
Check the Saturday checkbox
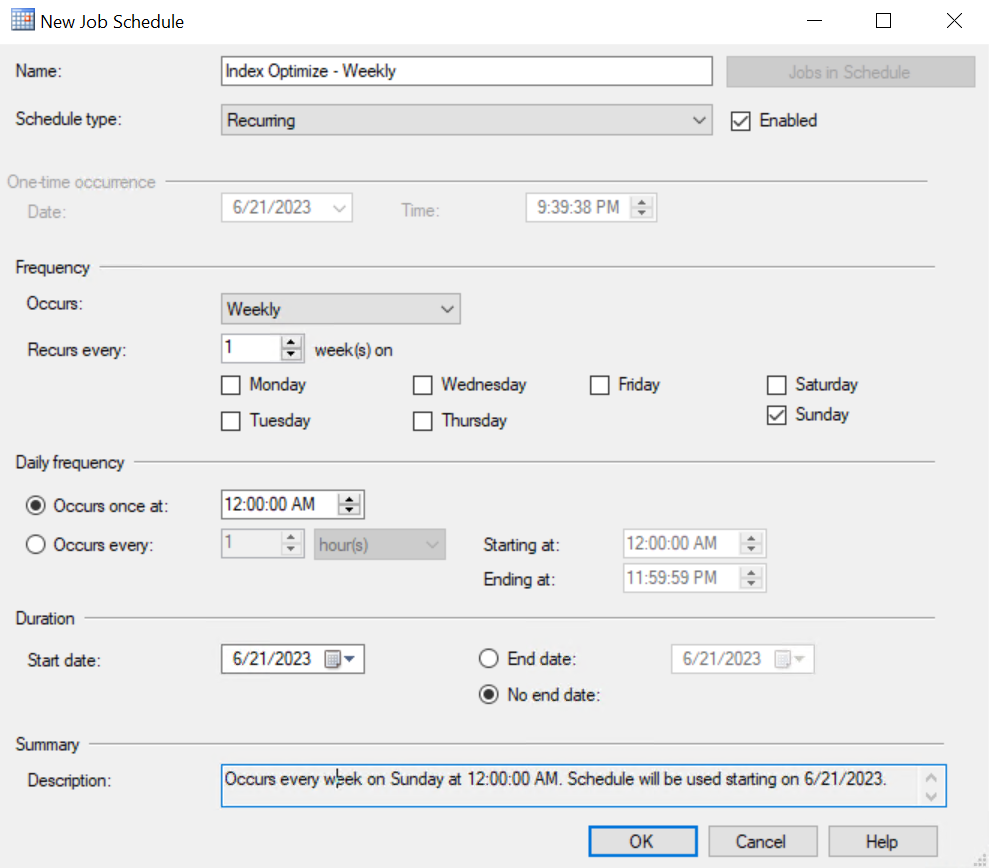coord(776,385)
